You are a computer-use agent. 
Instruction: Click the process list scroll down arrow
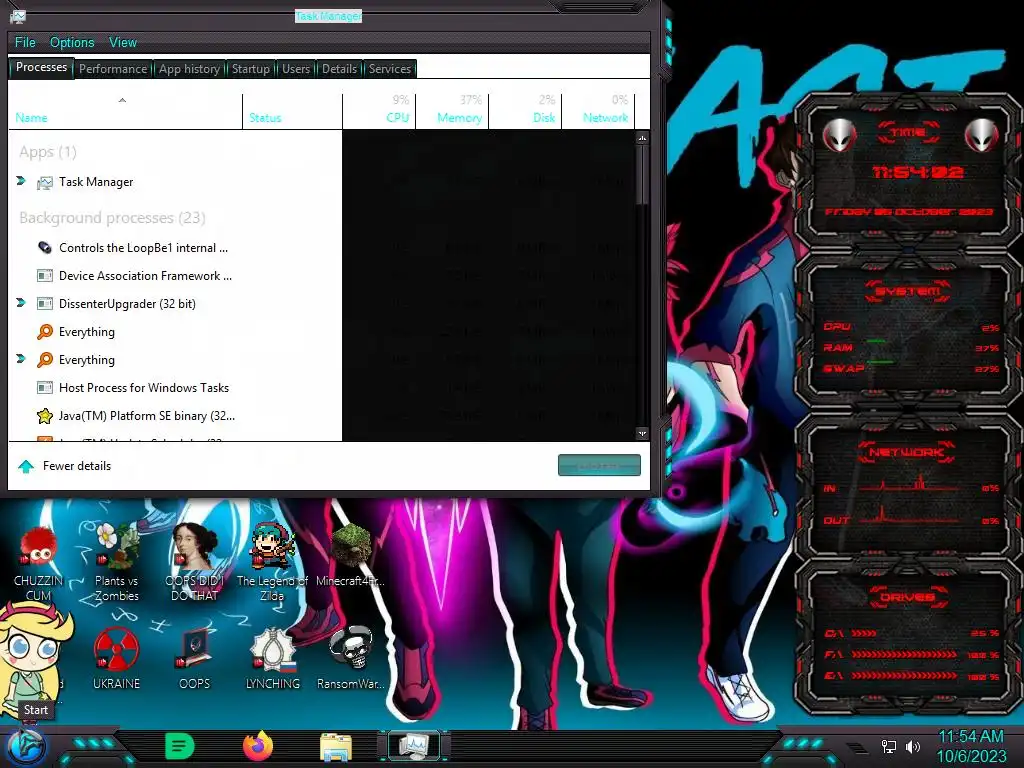click(643, 433)
